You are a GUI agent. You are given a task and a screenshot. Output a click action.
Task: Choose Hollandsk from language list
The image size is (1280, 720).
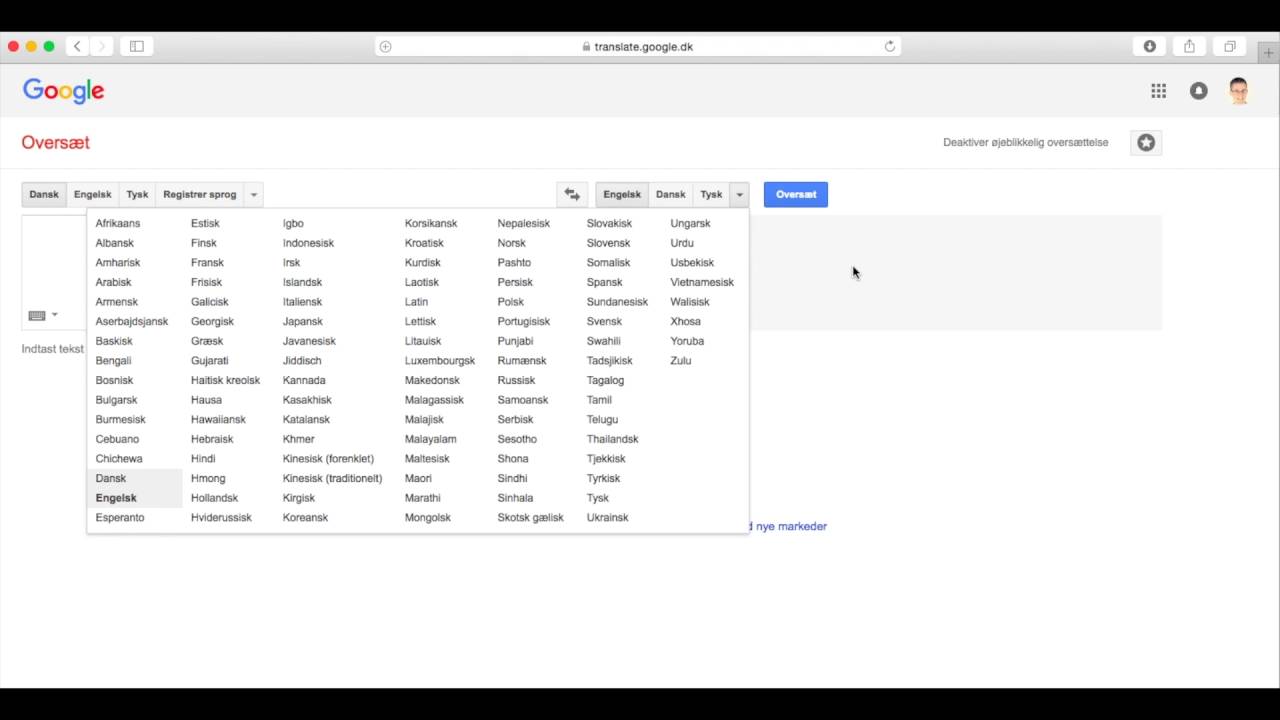(x=214, y=497)
